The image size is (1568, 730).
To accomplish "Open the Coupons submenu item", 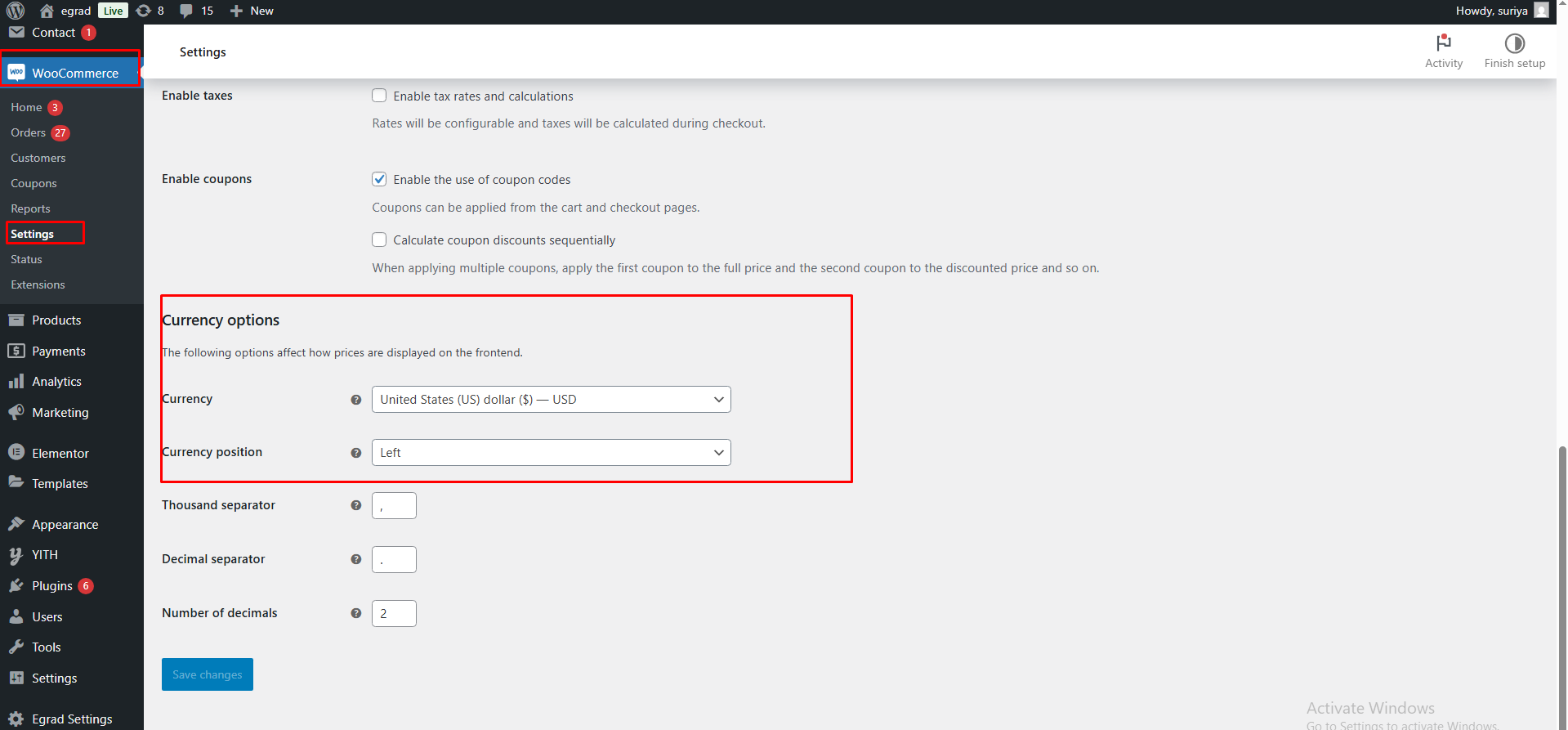I will [x=34, y=183].
